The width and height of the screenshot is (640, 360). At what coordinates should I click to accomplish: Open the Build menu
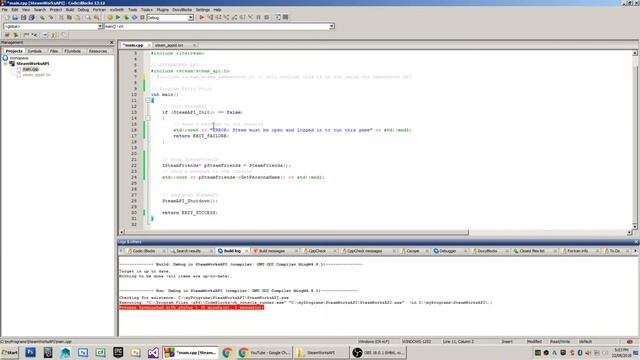(x=70, y=9)
